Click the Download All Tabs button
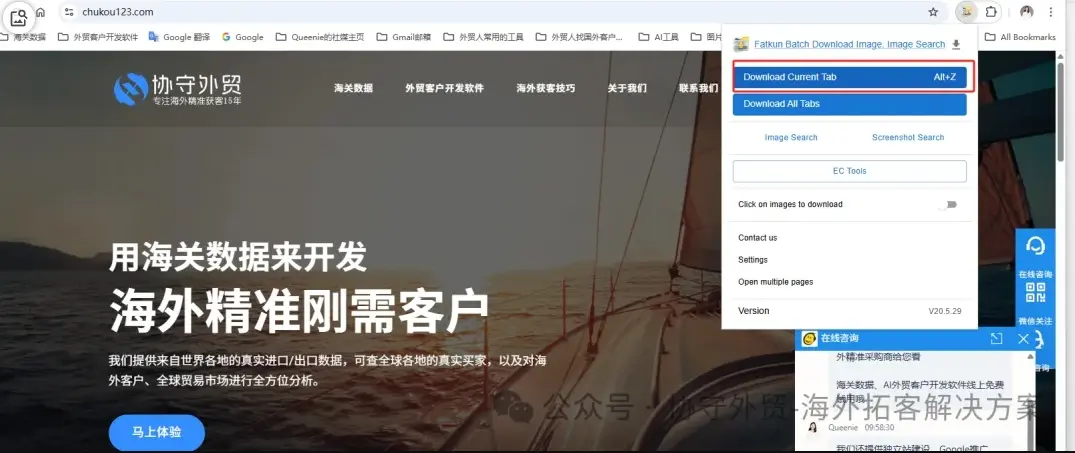The width and height of the screenshot is (1075, 453). [849, 104]
